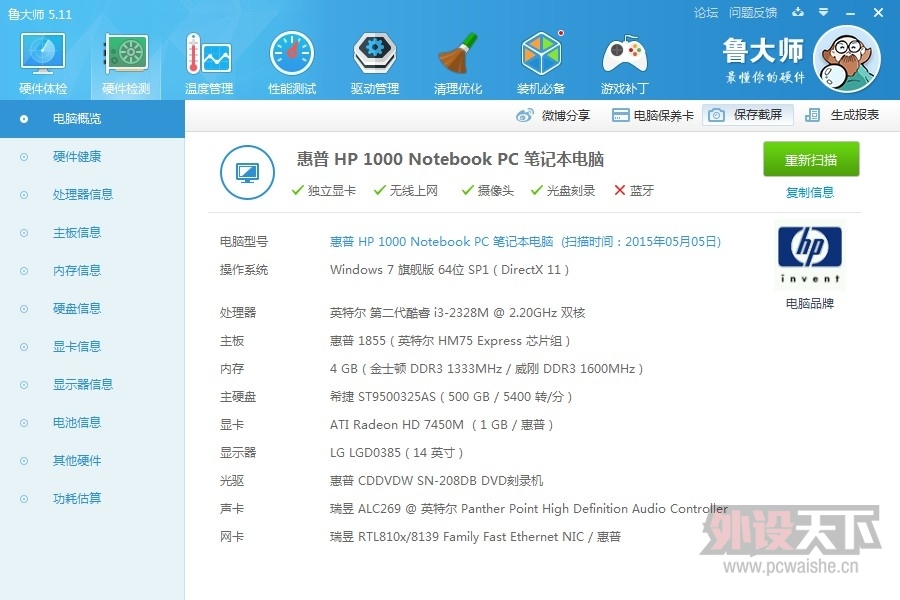
Task: Close the 鲁大师 window
Action: click(x=878, y=12)
